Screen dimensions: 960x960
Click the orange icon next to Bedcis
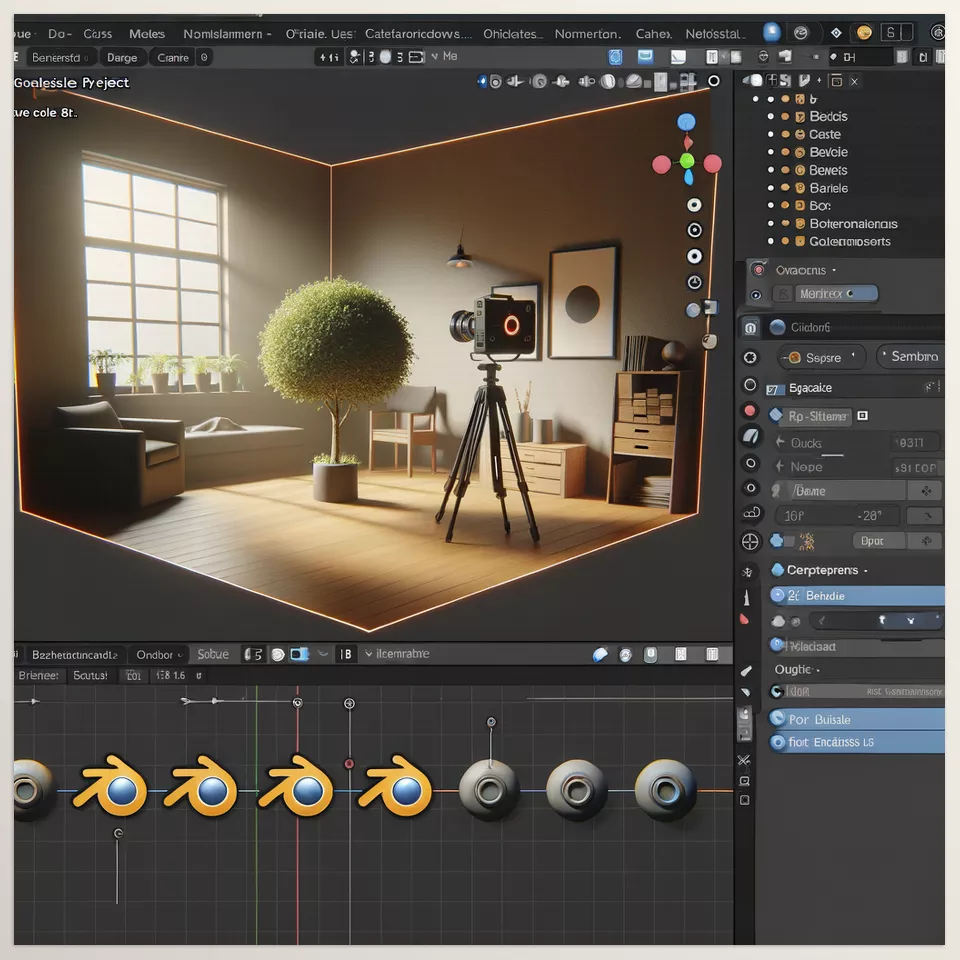pos(800,116)
